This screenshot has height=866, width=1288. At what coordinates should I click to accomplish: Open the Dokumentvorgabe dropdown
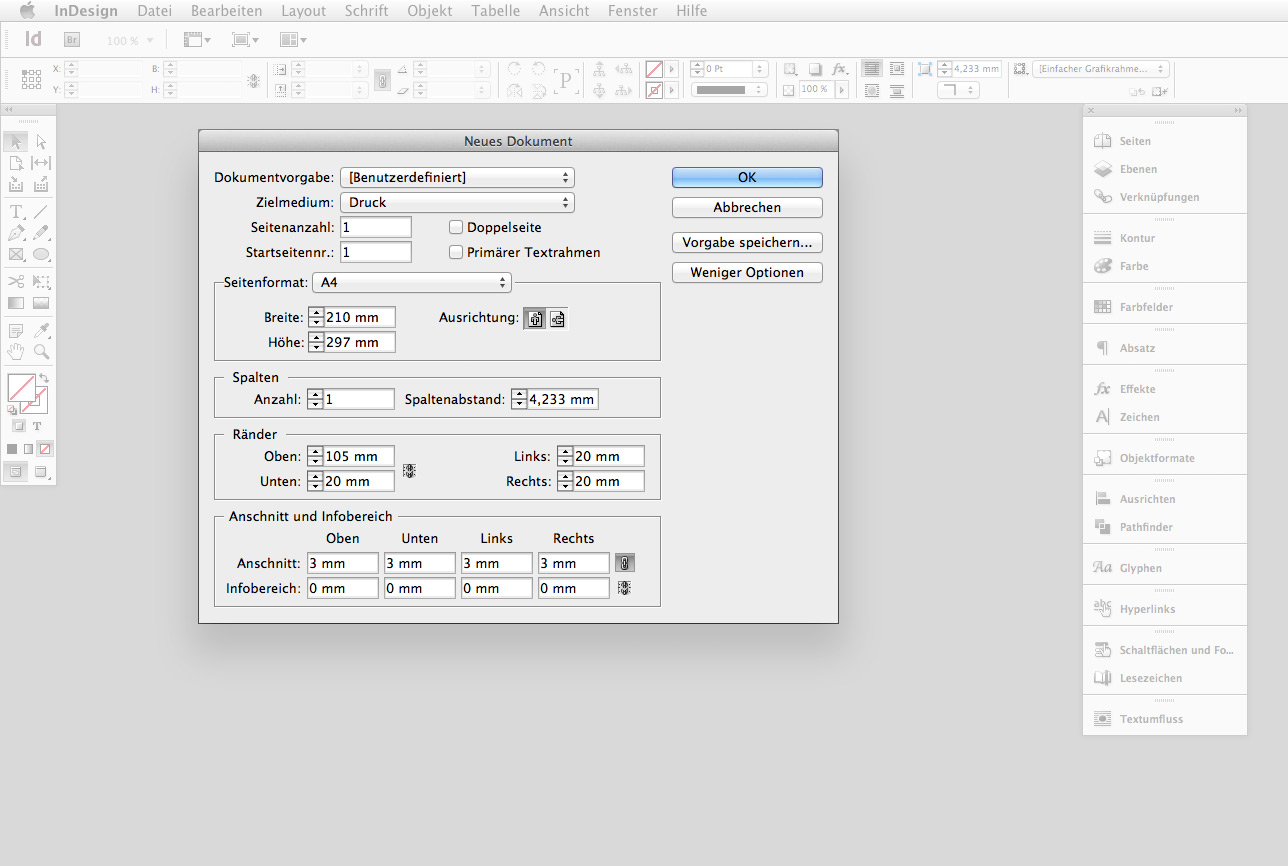pos(457,177)
